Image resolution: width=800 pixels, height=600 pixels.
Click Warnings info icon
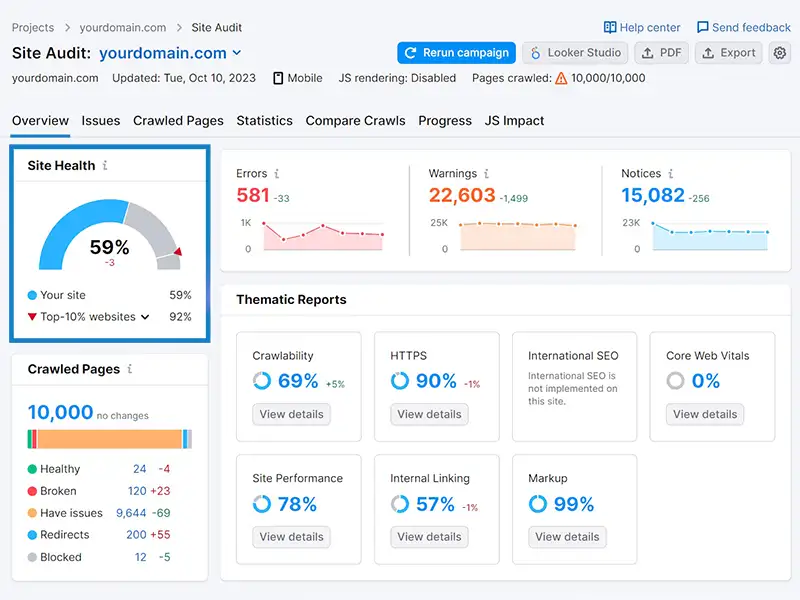click(x=486, y=173)
